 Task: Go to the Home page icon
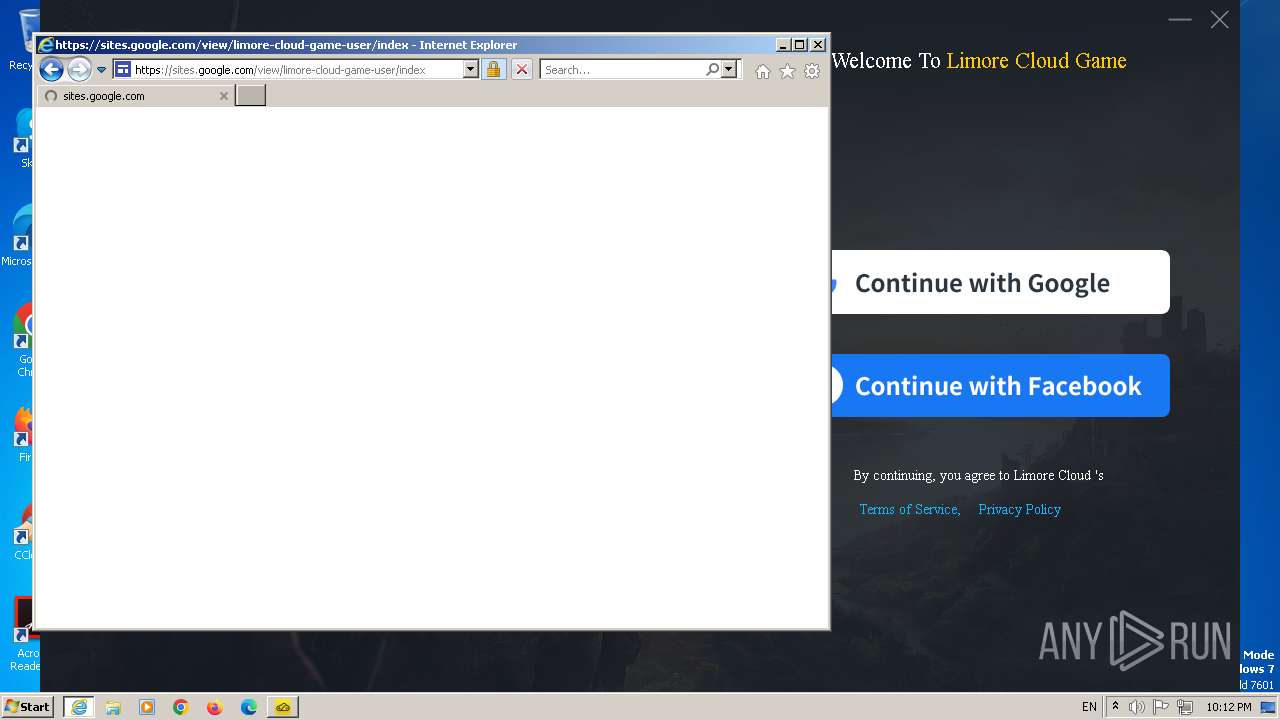pyautogui.click(x=763, y=71)
